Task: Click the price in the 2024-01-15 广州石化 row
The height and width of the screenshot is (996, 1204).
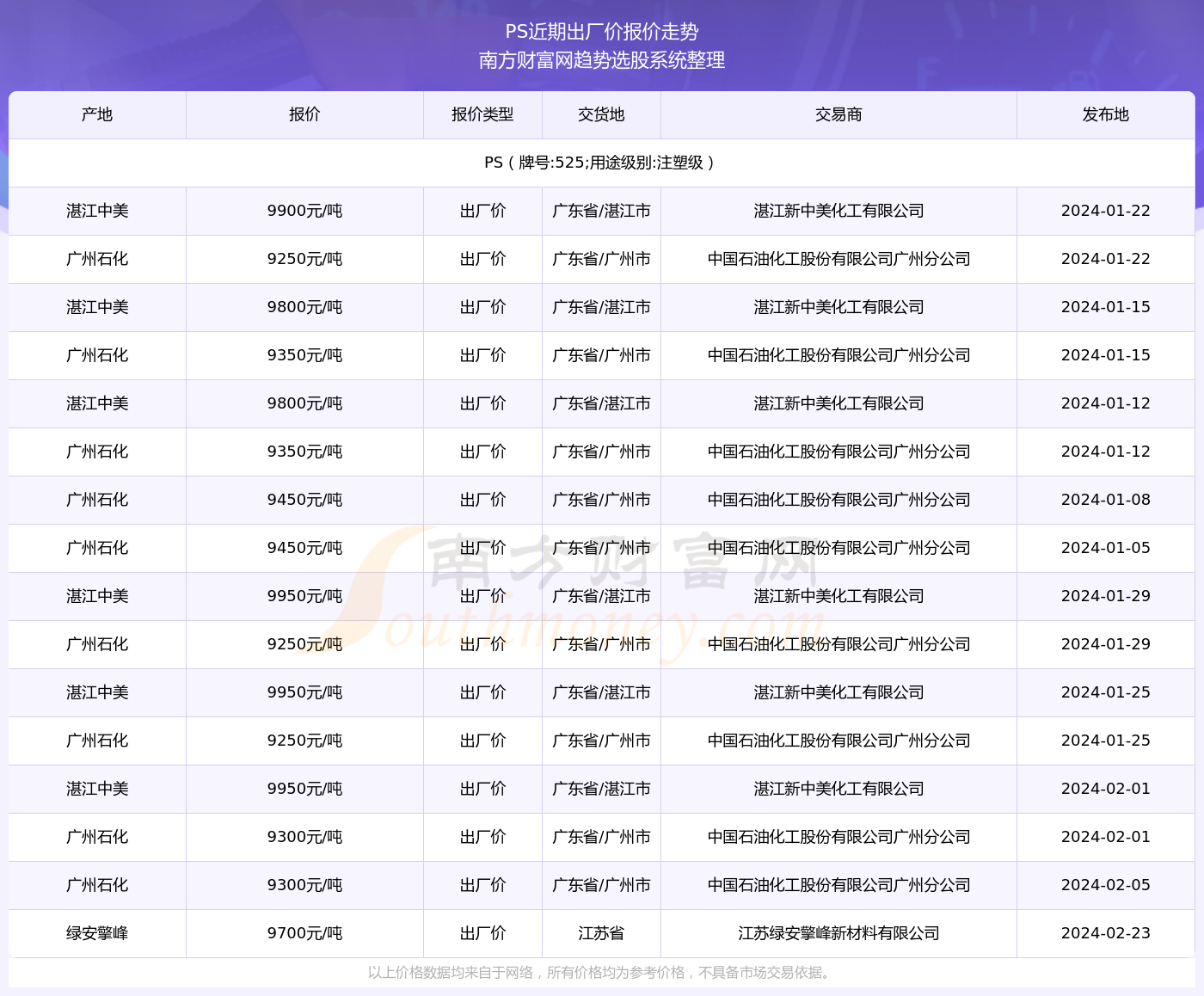Action: tap(304, 355)
